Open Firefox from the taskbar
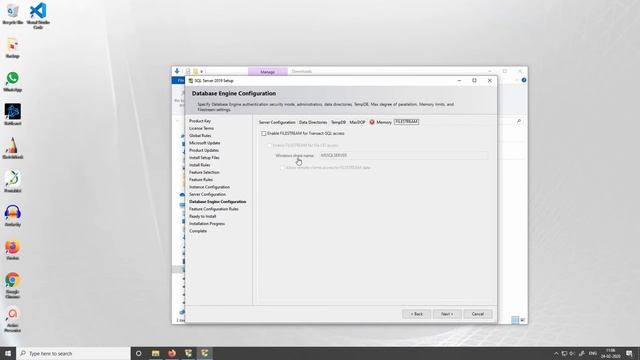The width and height of the screenshot is (640, 360). point(172,353)
